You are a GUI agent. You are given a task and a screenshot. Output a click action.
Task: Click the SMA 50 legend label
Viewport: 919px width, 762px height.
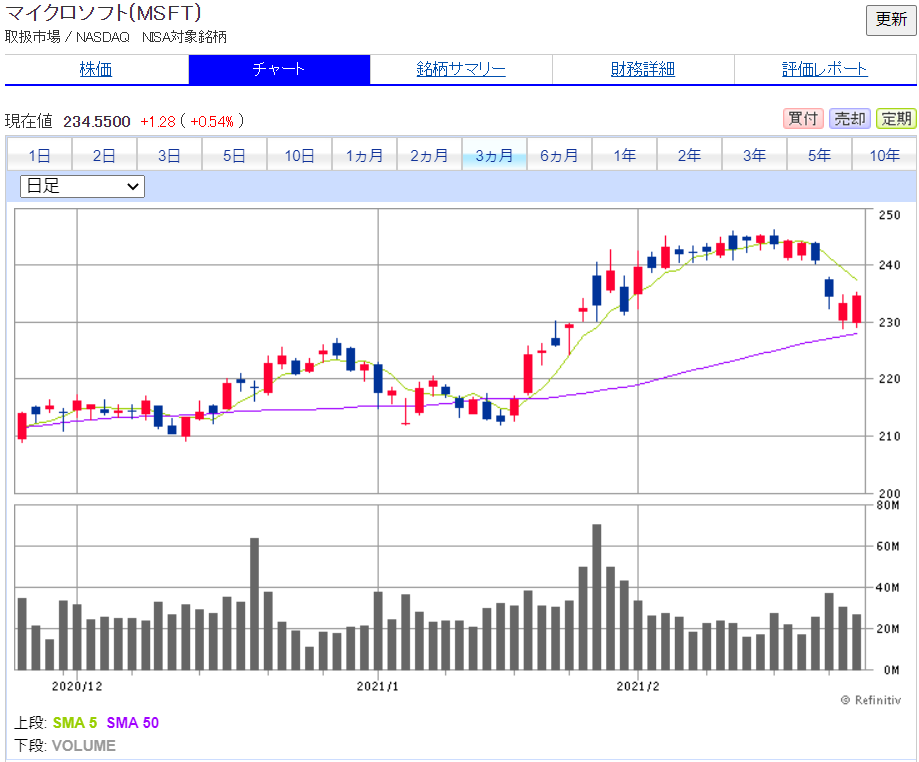coord(132,723)
